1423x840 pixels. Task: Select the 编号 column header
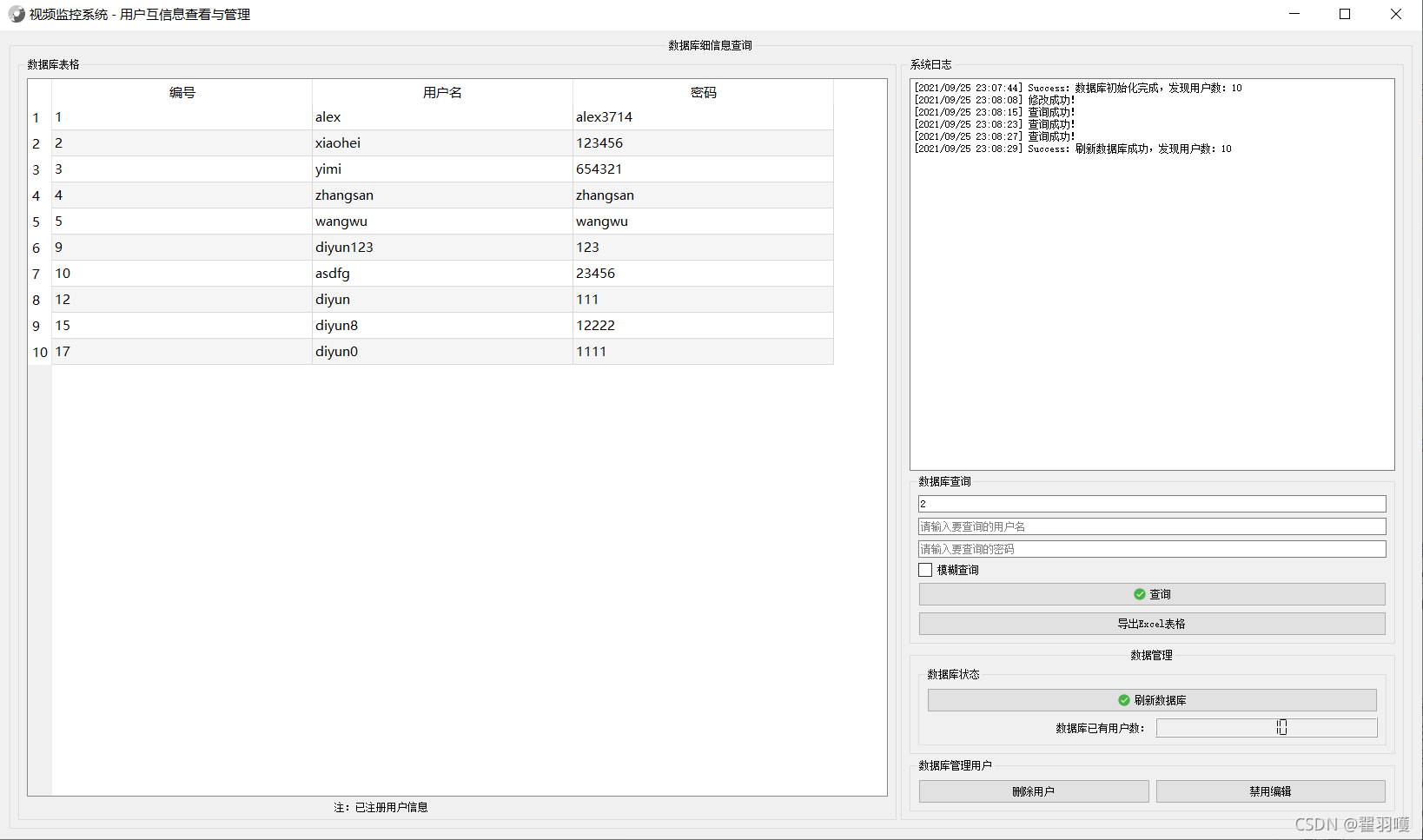pyautogui.click(x=182, y=92)
